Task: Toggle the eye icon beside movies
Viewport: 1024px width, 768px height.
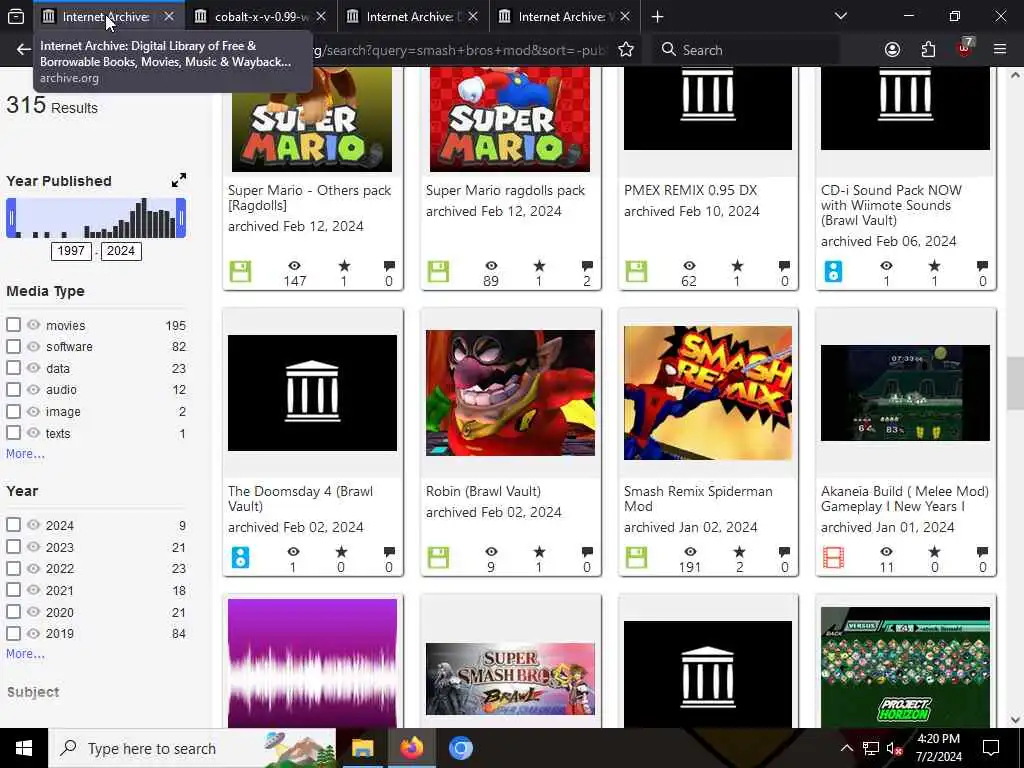Action: point(33,325)
